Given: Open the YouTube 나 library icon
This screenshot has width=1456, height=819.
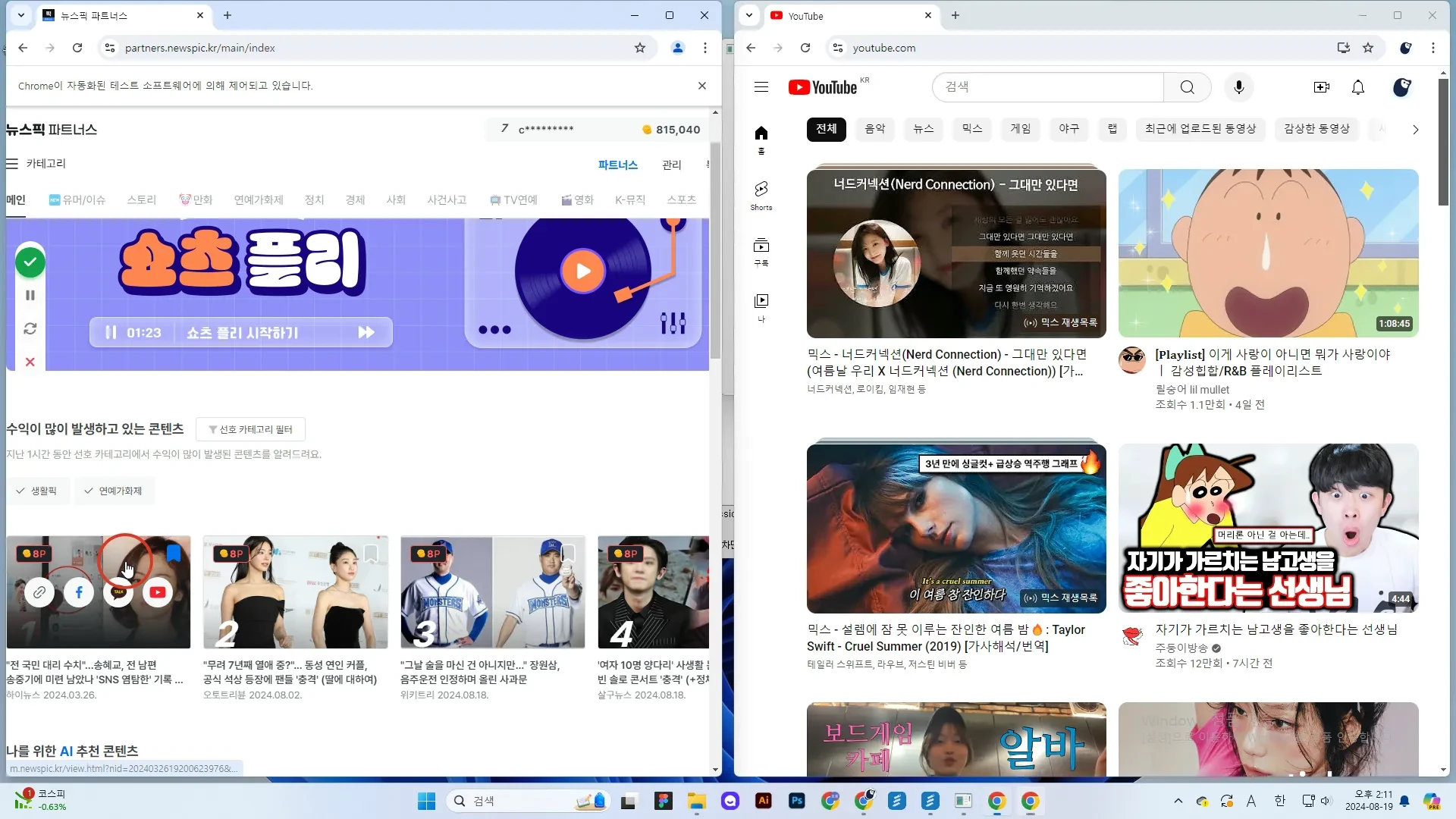Looking at the screenshot, I should (x=761, y=307).
